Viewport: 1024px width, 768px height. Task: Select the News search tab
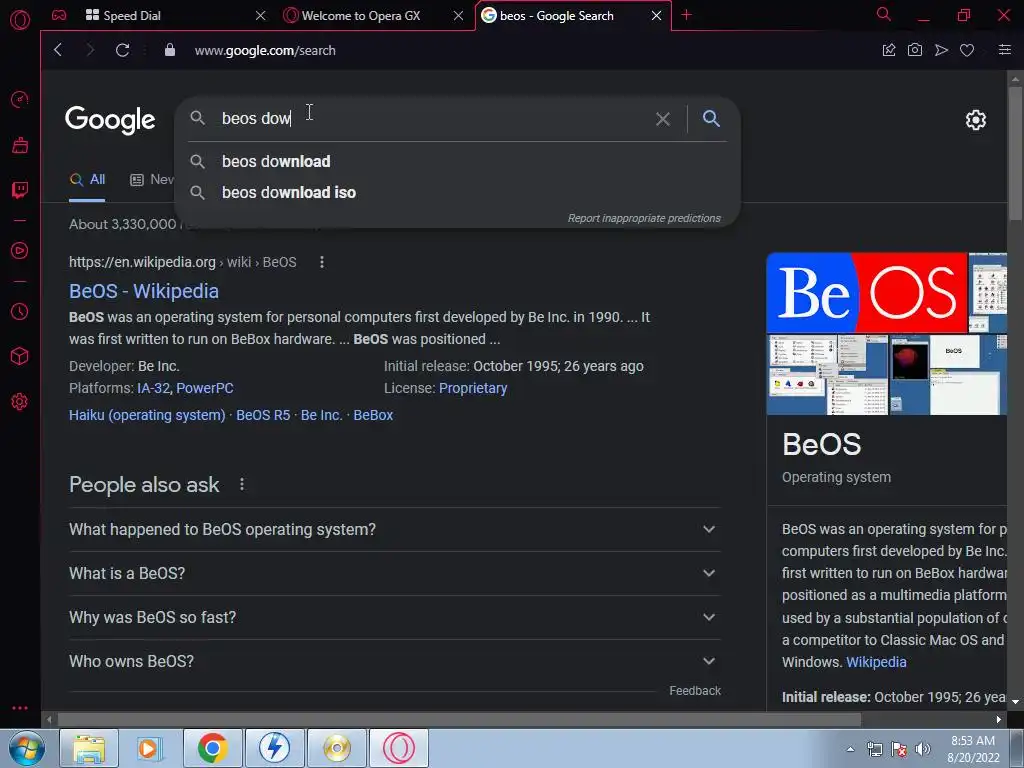[152, 180]
